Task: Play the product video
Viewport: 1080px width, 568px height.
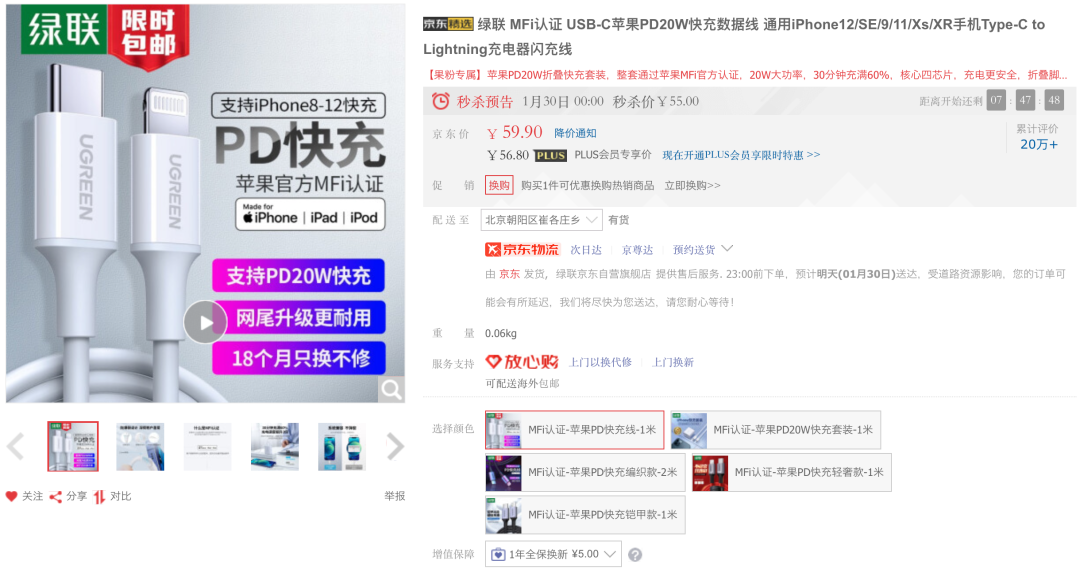Action: coord(205,322)
